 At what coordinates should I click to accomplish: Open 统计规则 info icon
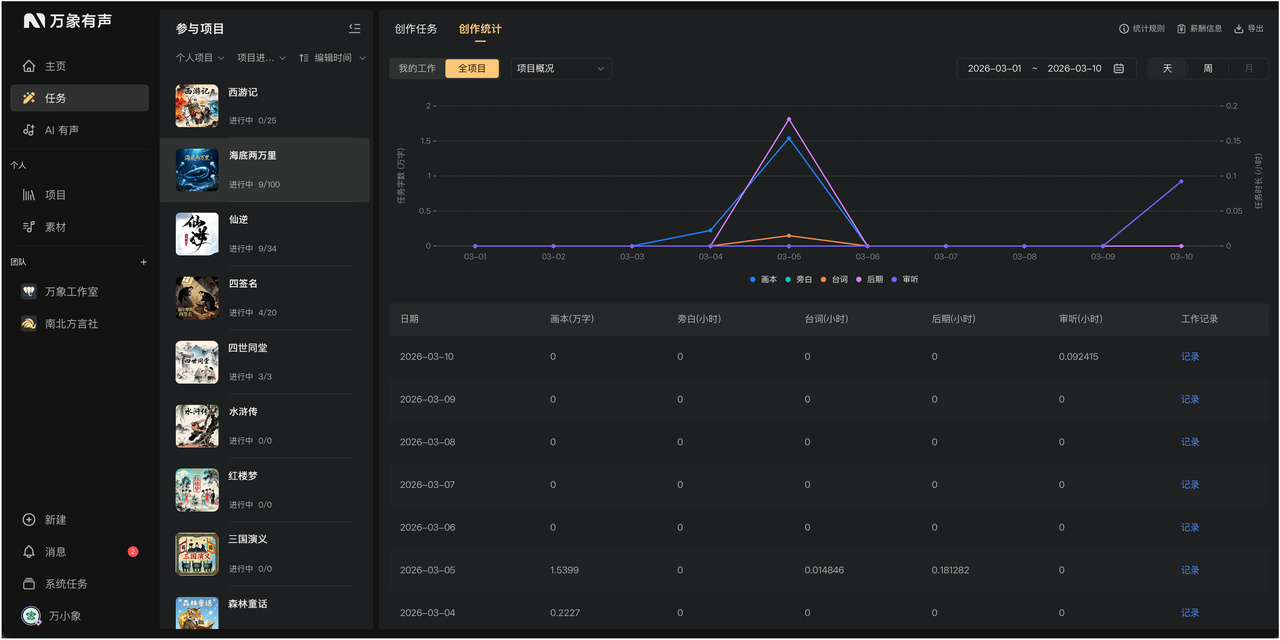pos(1124,29)
